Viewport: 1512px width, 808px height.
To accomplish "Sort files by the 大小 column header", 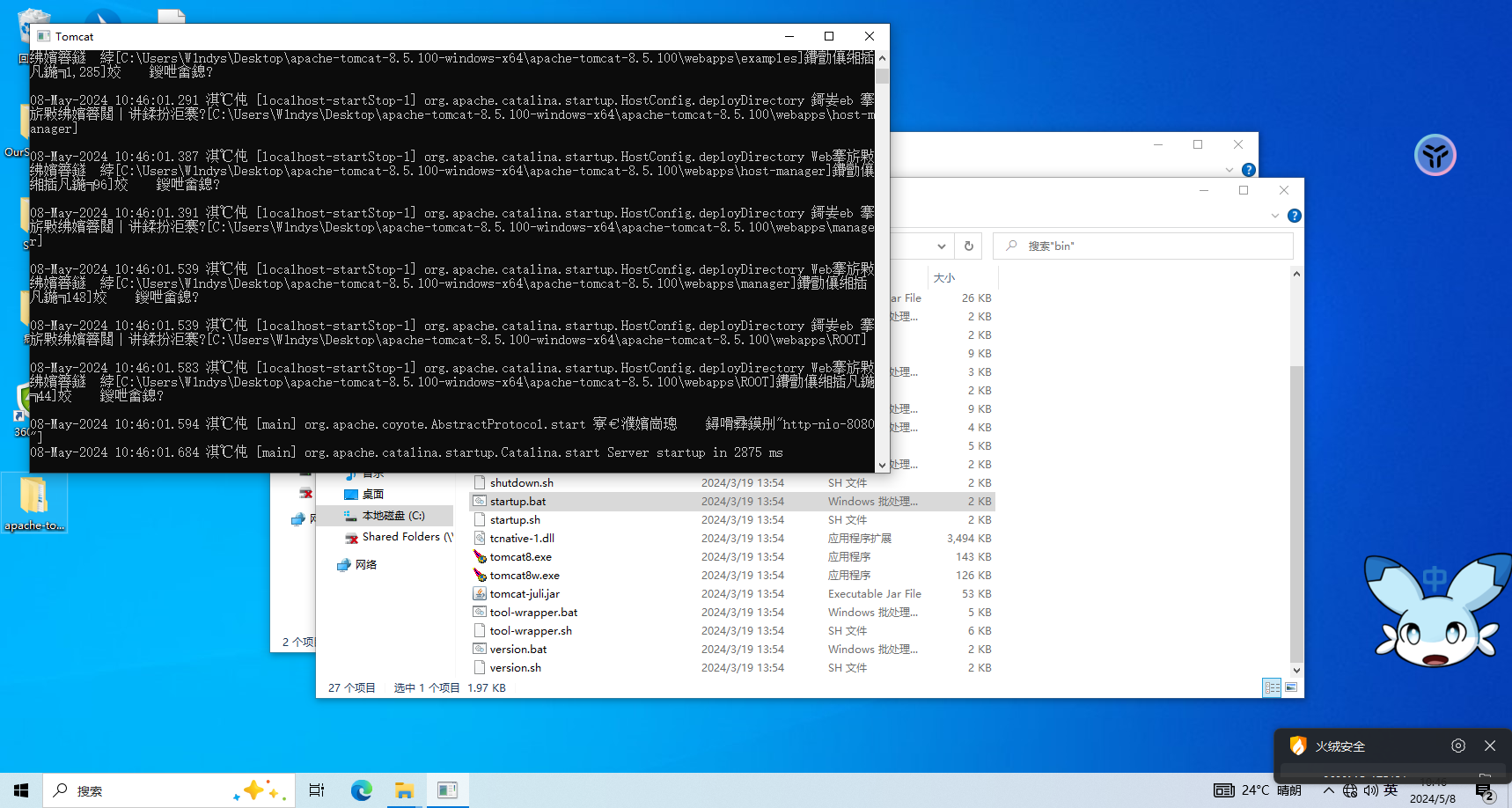I will (x=943, y=278).
